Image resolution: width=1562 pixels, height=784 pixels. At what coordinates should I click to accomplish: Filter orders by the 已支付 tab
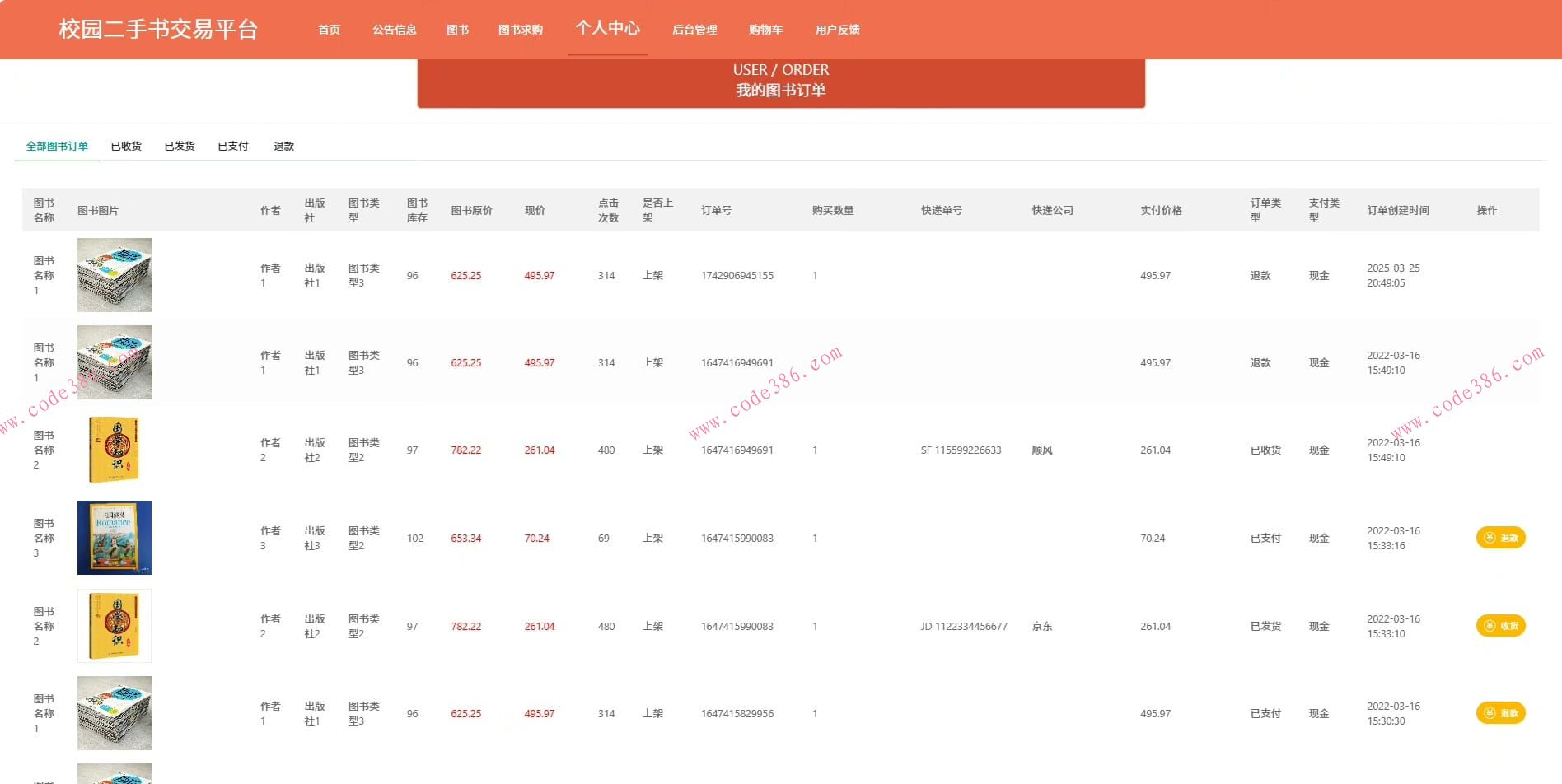(x=233, y=146)
